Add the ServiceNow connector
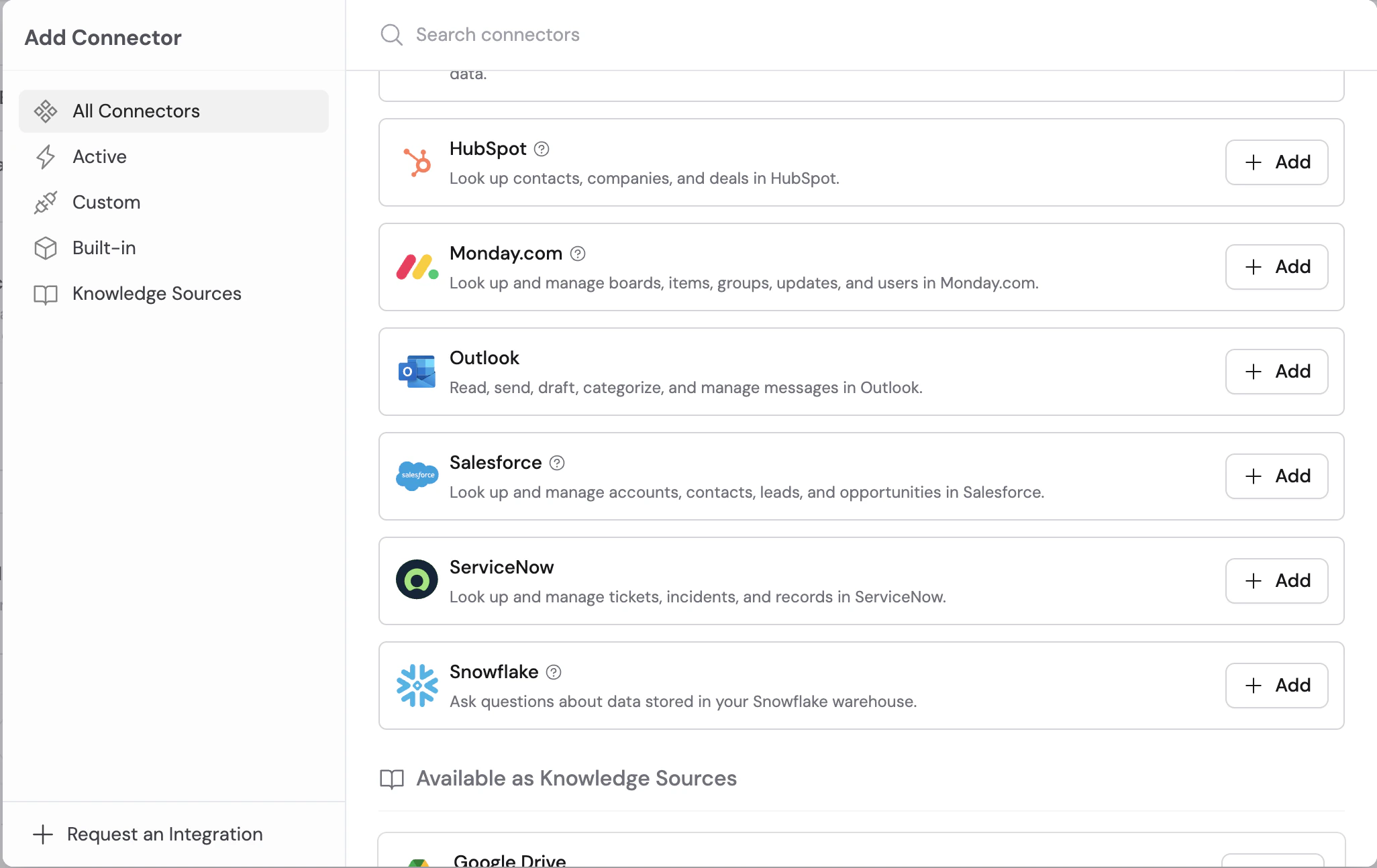This screenshot has height=868, width=1377. point(1276,581)
